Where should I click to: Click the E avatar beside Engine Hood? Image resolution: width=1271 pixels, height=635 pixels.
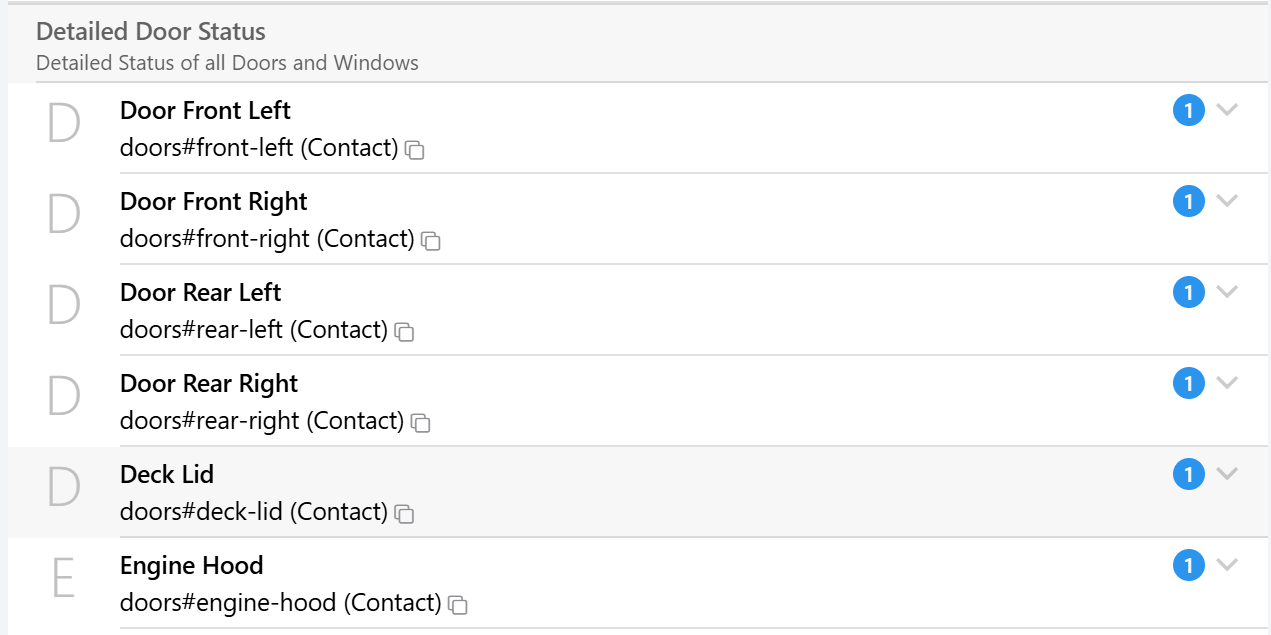pyautogui.click(x=64, y=580)
